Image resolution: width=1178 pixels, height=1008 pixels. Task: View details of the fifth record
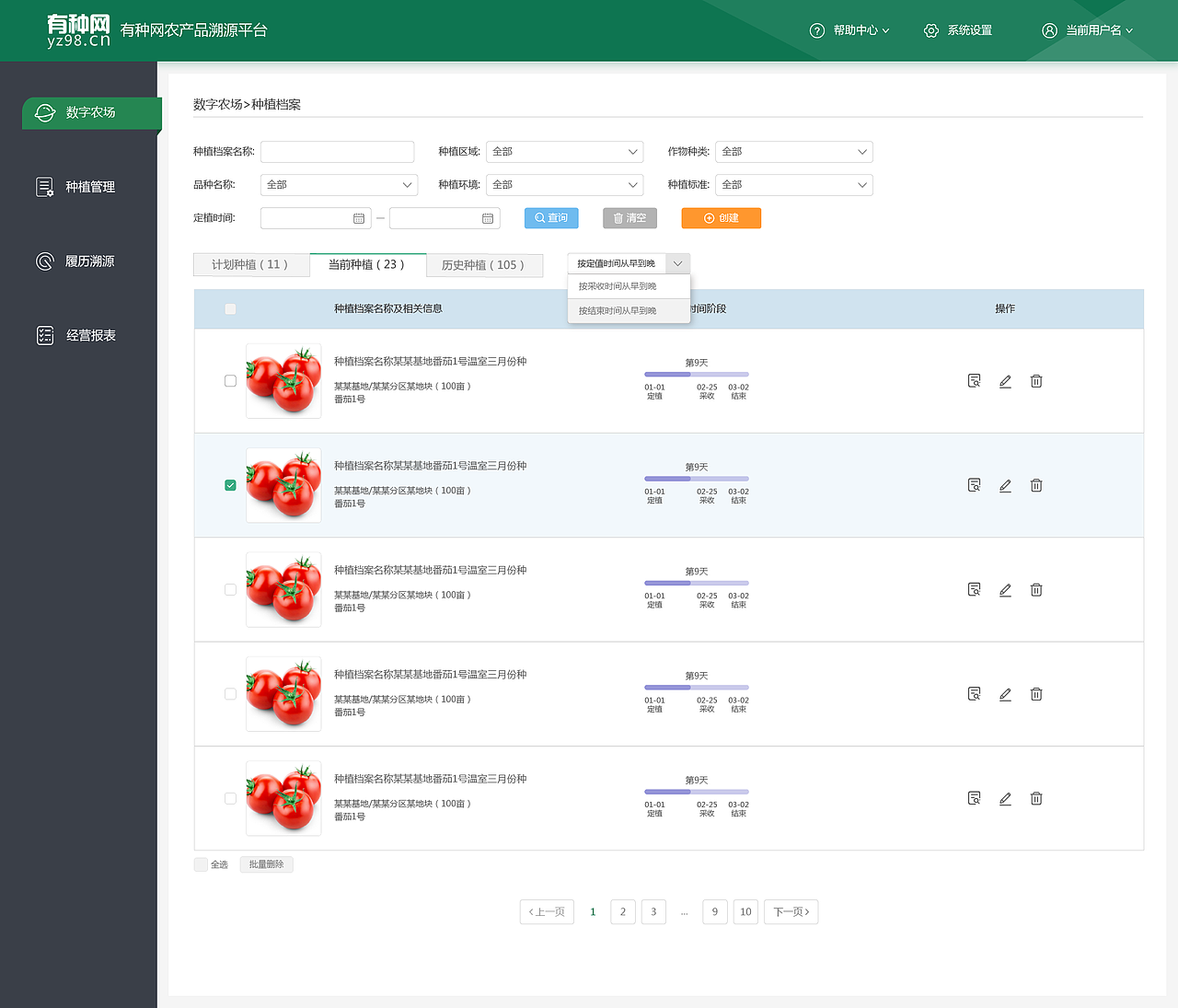coord(974,798)
